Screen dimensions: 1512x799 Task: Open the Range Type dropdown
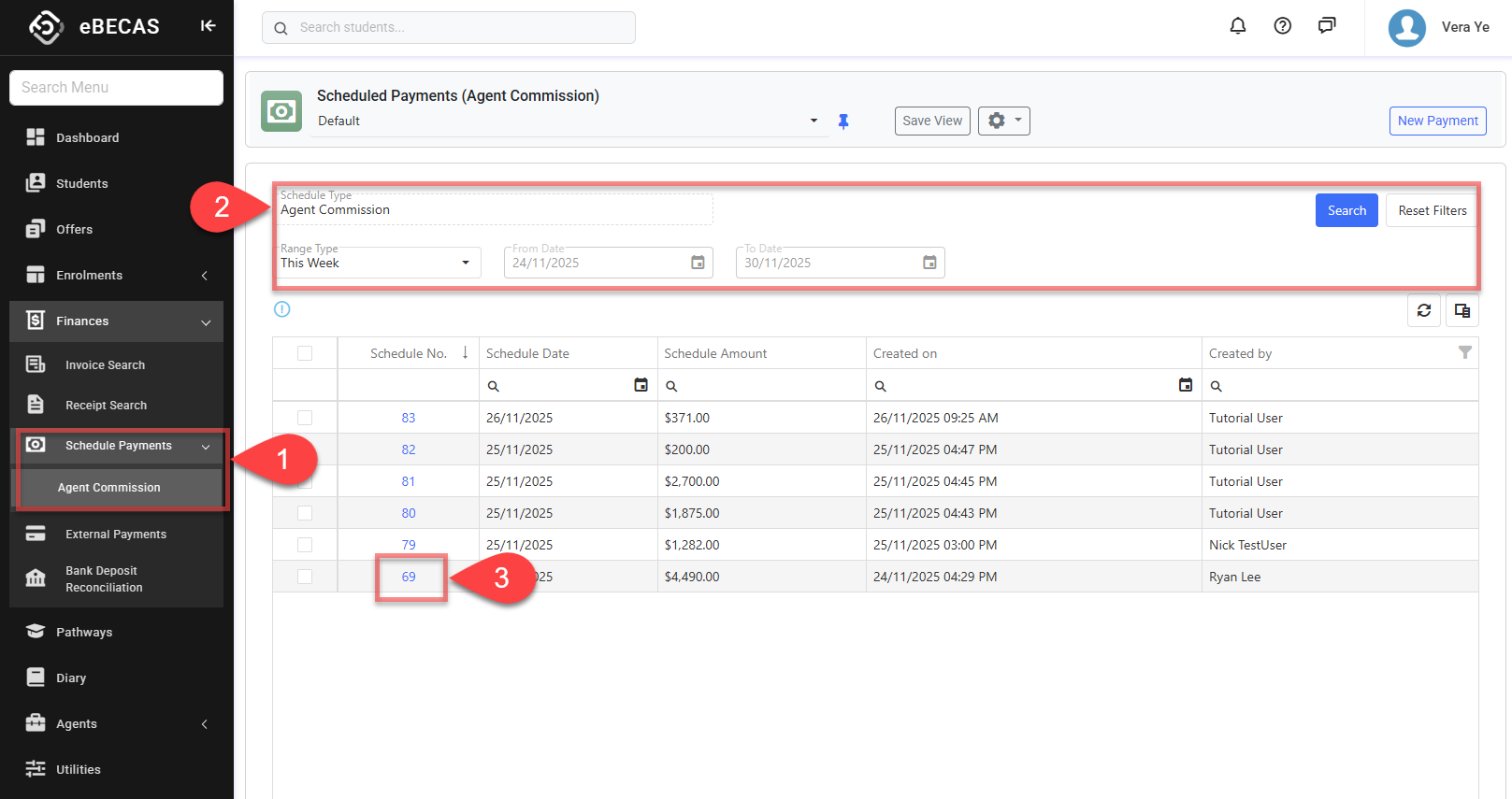pyautogui.click(x=378, y=263)
